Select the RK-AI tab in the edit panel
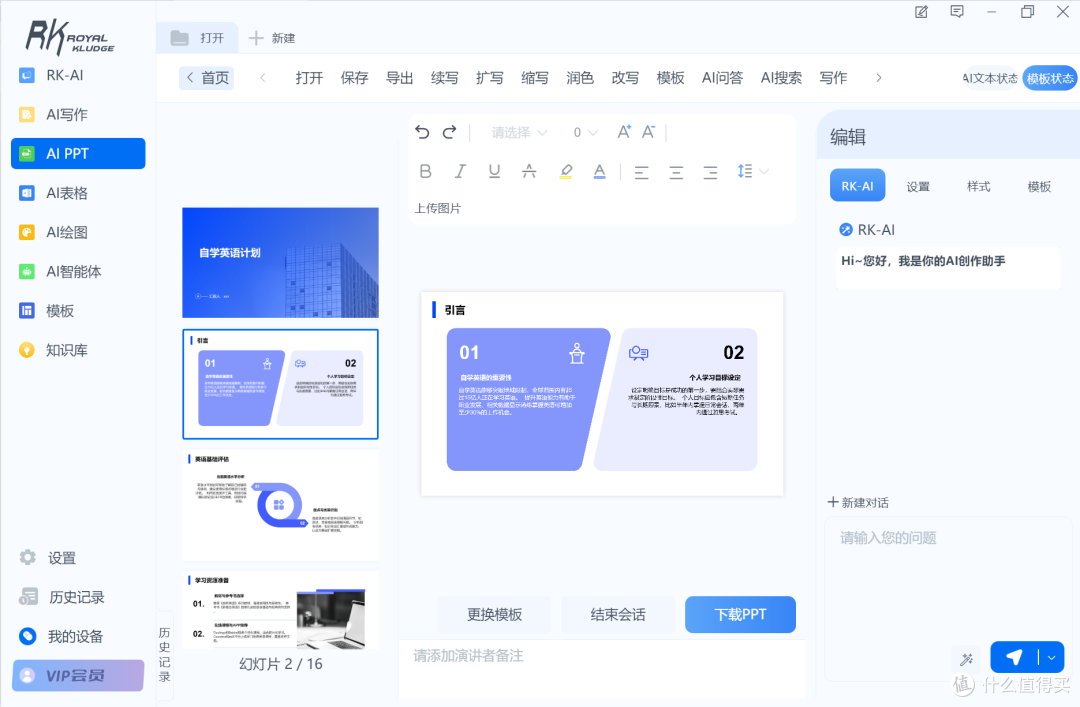 pyautogui.click(x=858, y=186)
